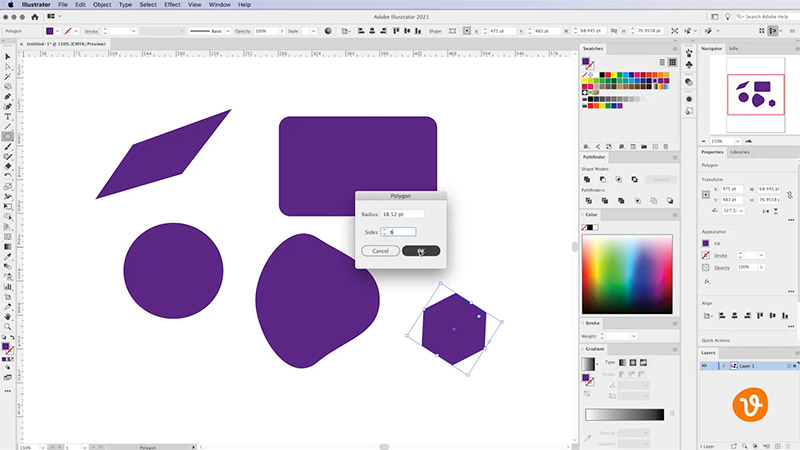Select Radial Gradient type icon
The width and height of the screenshot is (800, 450).
(633, 363)
